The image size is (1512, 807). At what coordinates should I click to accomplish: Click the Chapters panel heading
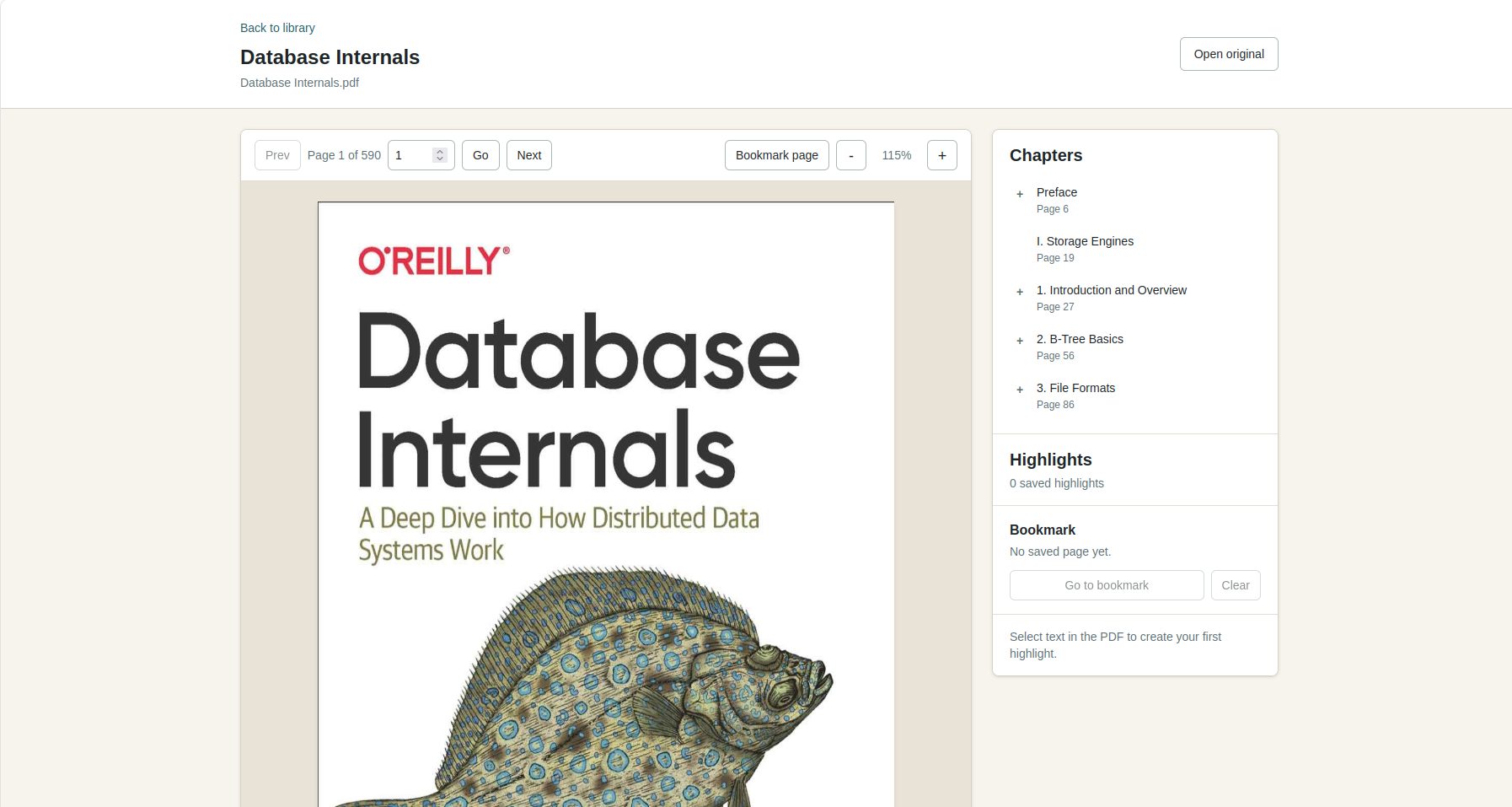click(1046, 155)
